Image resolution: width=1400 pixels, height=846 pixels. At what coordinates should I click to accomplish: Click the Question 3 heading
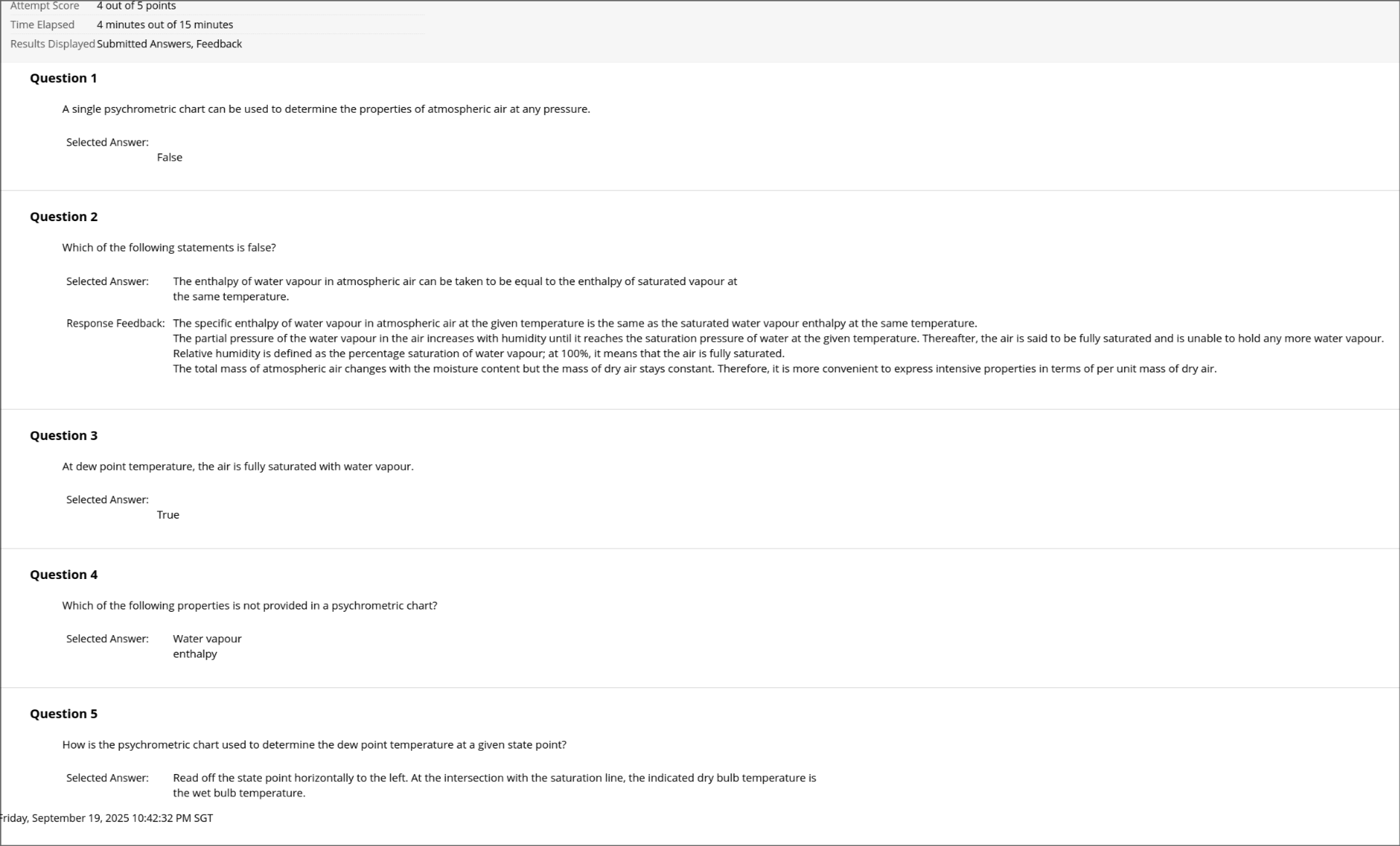pos(63,436)
